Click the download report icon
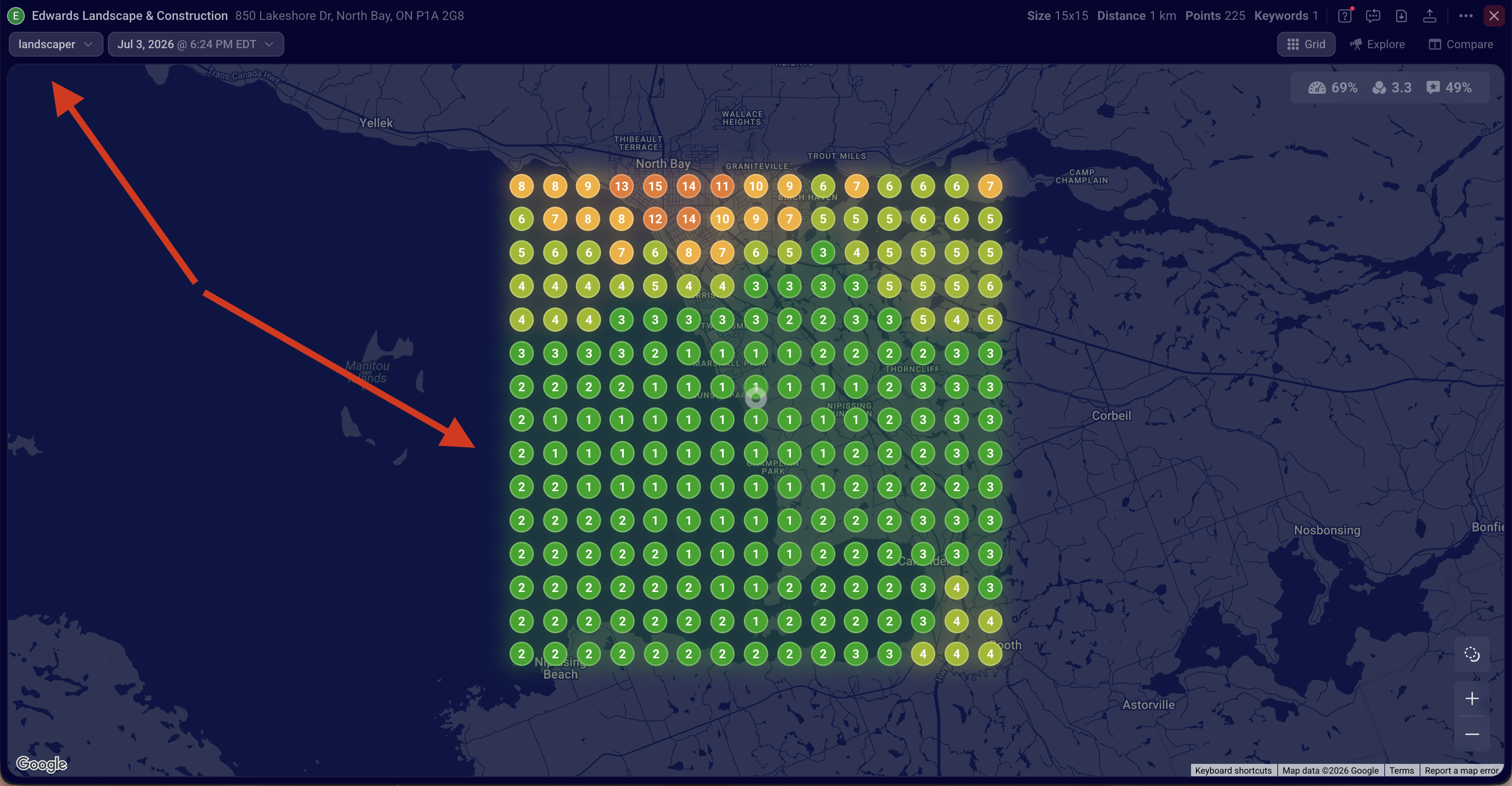Image resolution: width=1512 pixels, height=786 pixels. point(1401,16)
